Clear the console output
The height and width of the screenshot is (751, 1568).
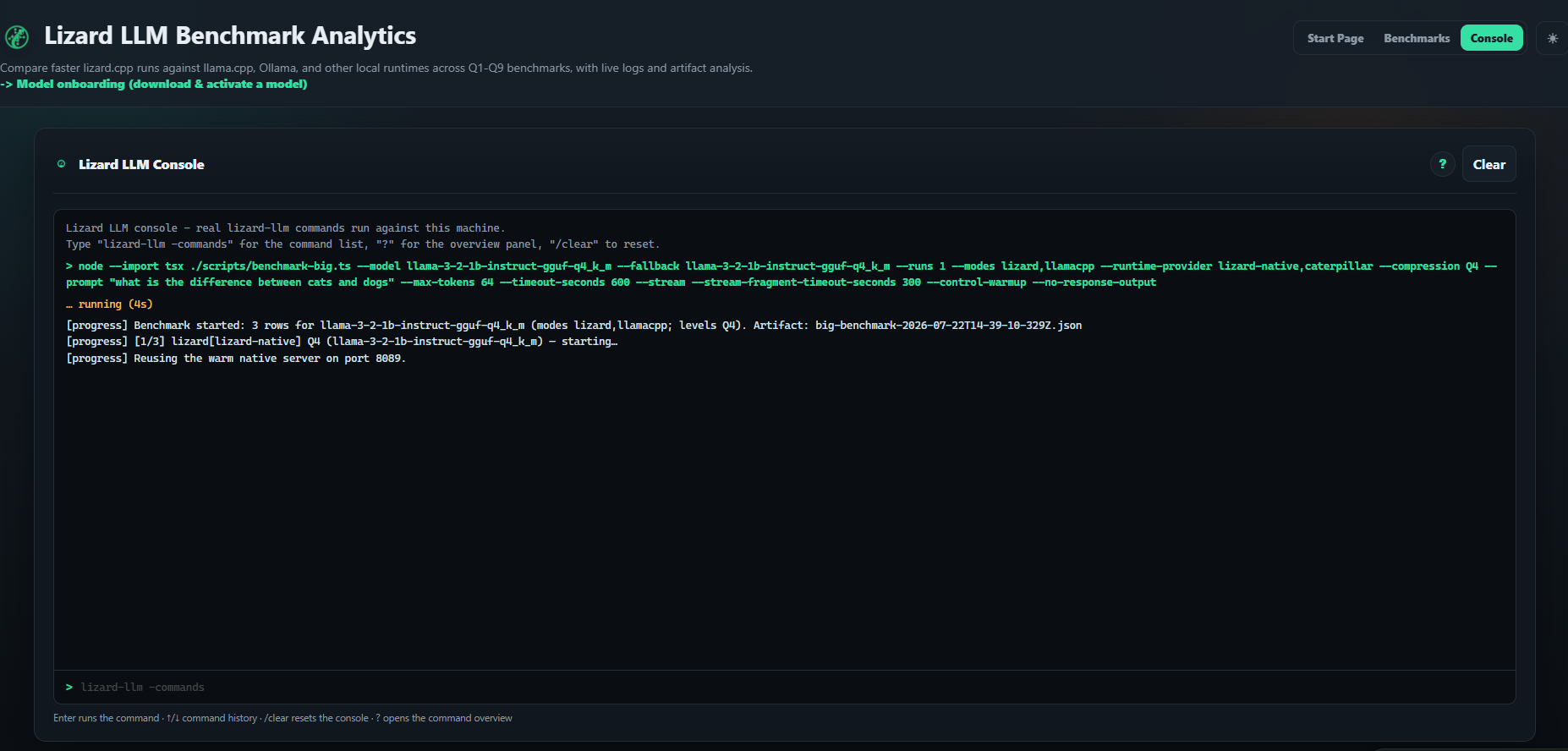pos(1489,164)
